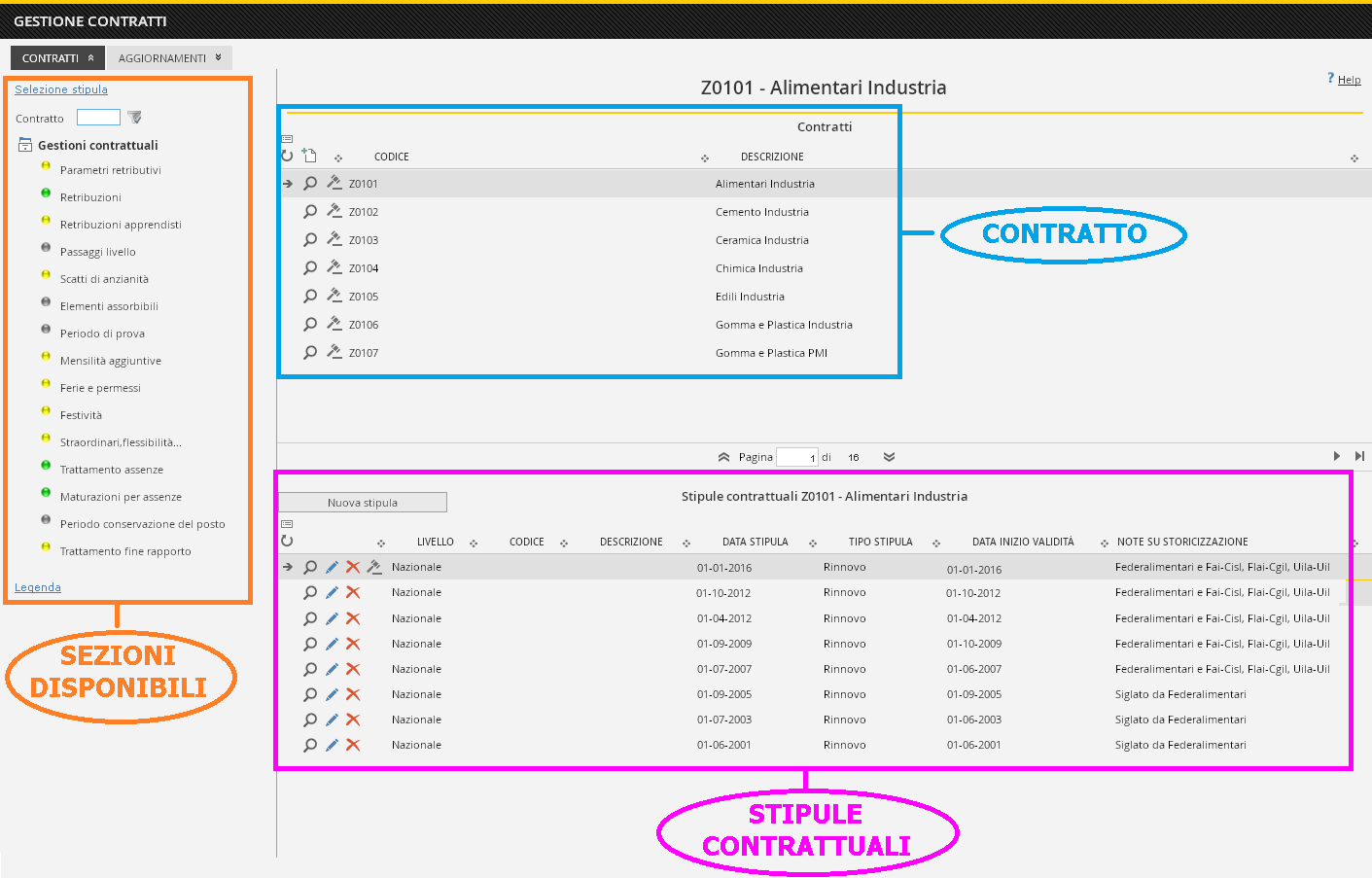Click the Contratto filter input field
The width and height of the screenshot is (1372, 878).
click(98, 117)
